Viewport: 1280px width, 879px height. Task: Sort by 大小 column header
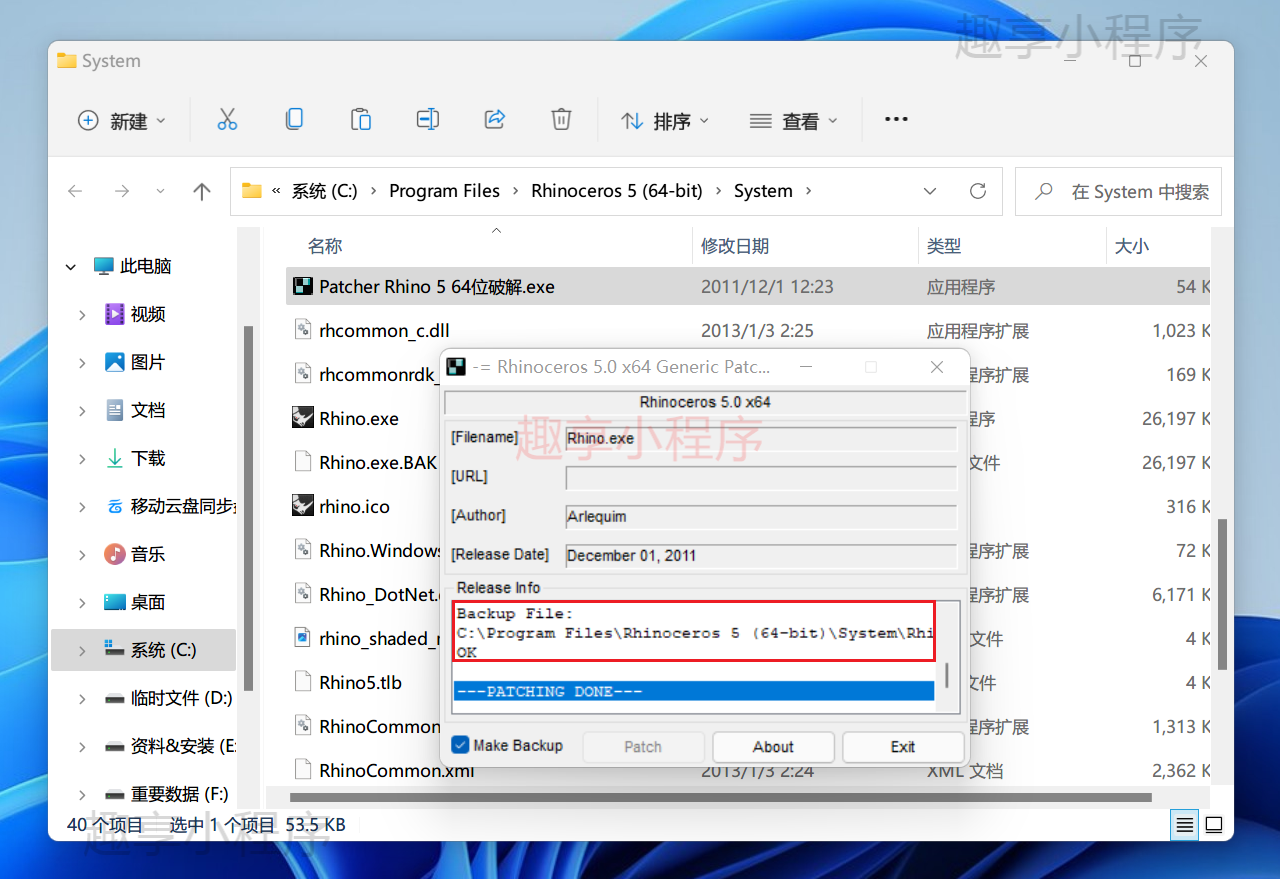tap(1132, 246)
